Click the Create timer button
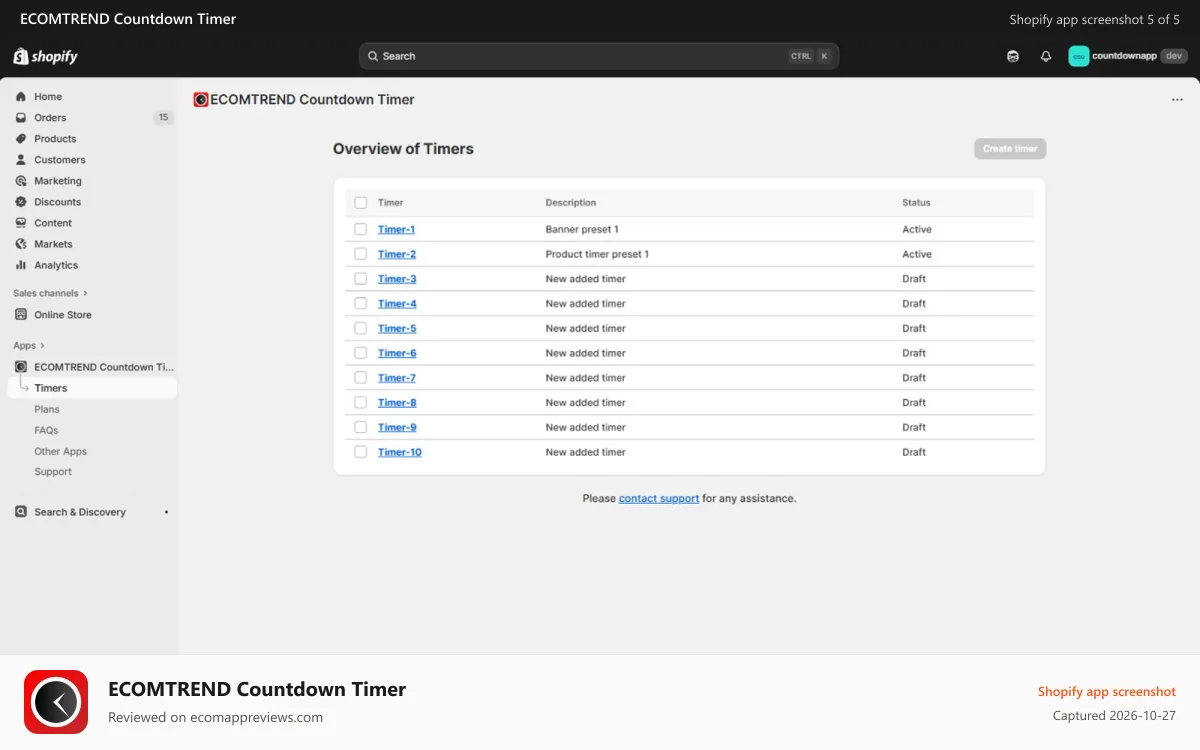Image resolution: width=1200 pixels, height=750 pixels. coord(1010,149)
